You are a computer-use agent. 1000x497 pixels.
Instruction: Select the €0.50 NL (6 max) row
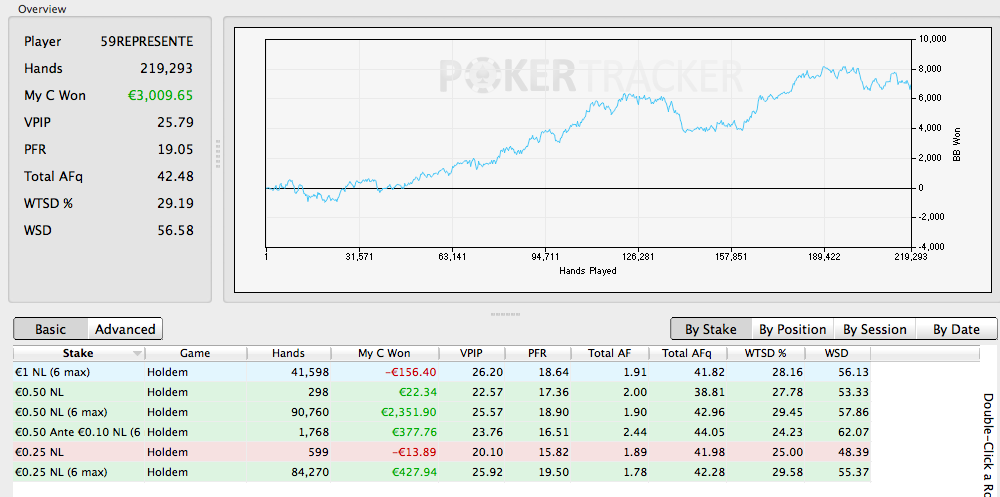coord(442,412)
